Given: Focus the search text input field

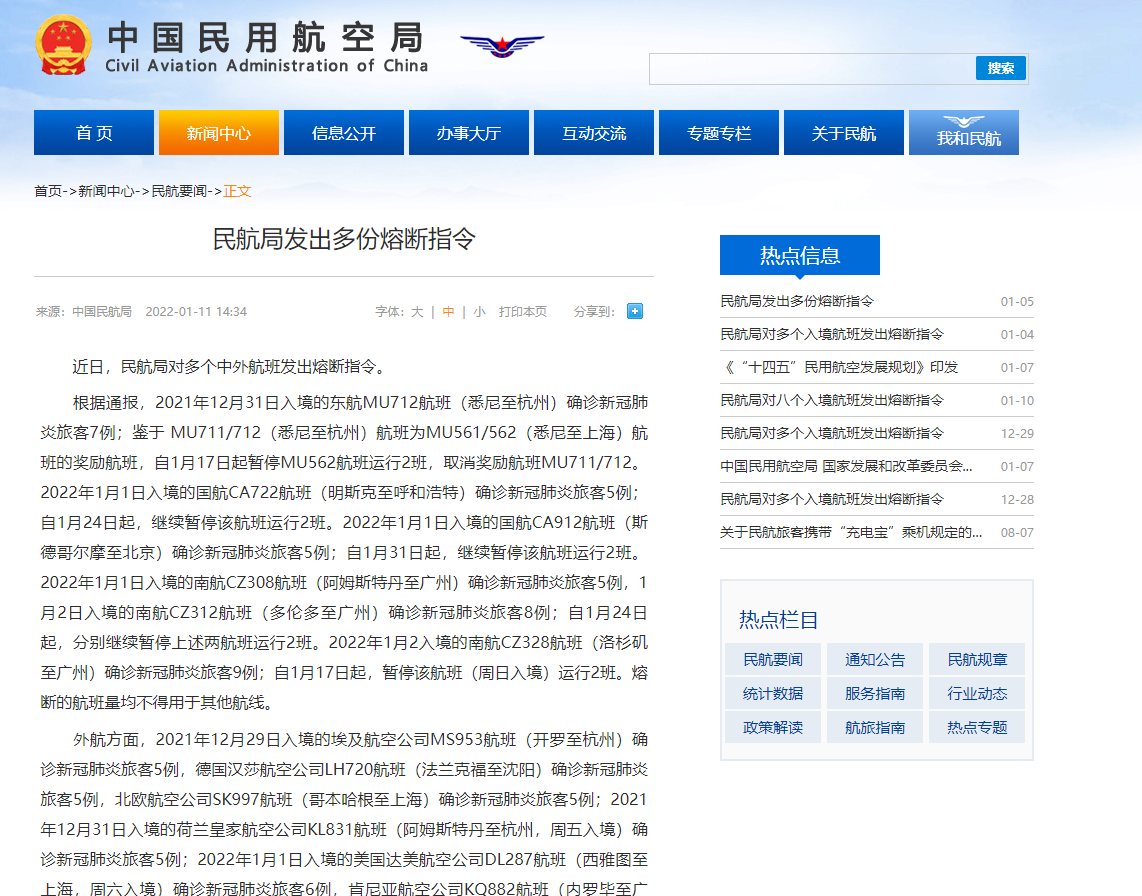Looking at the screenshot, I should (x=811, y=68).
